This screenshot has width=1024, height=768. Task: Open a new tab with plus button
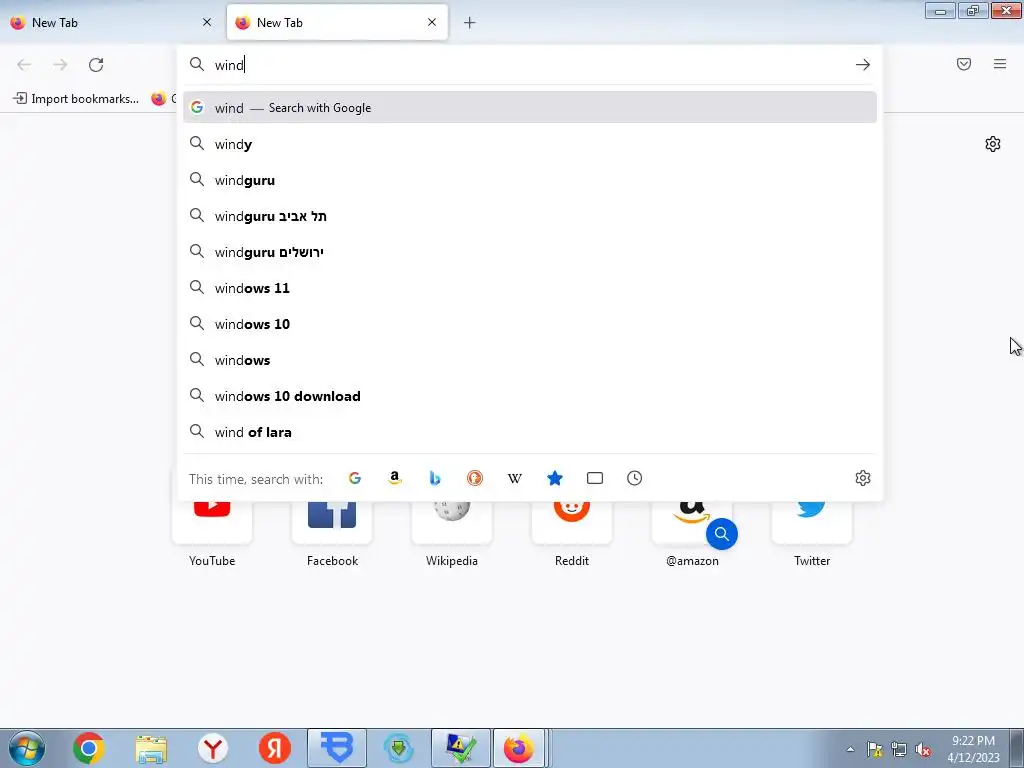tap(470, 23)
